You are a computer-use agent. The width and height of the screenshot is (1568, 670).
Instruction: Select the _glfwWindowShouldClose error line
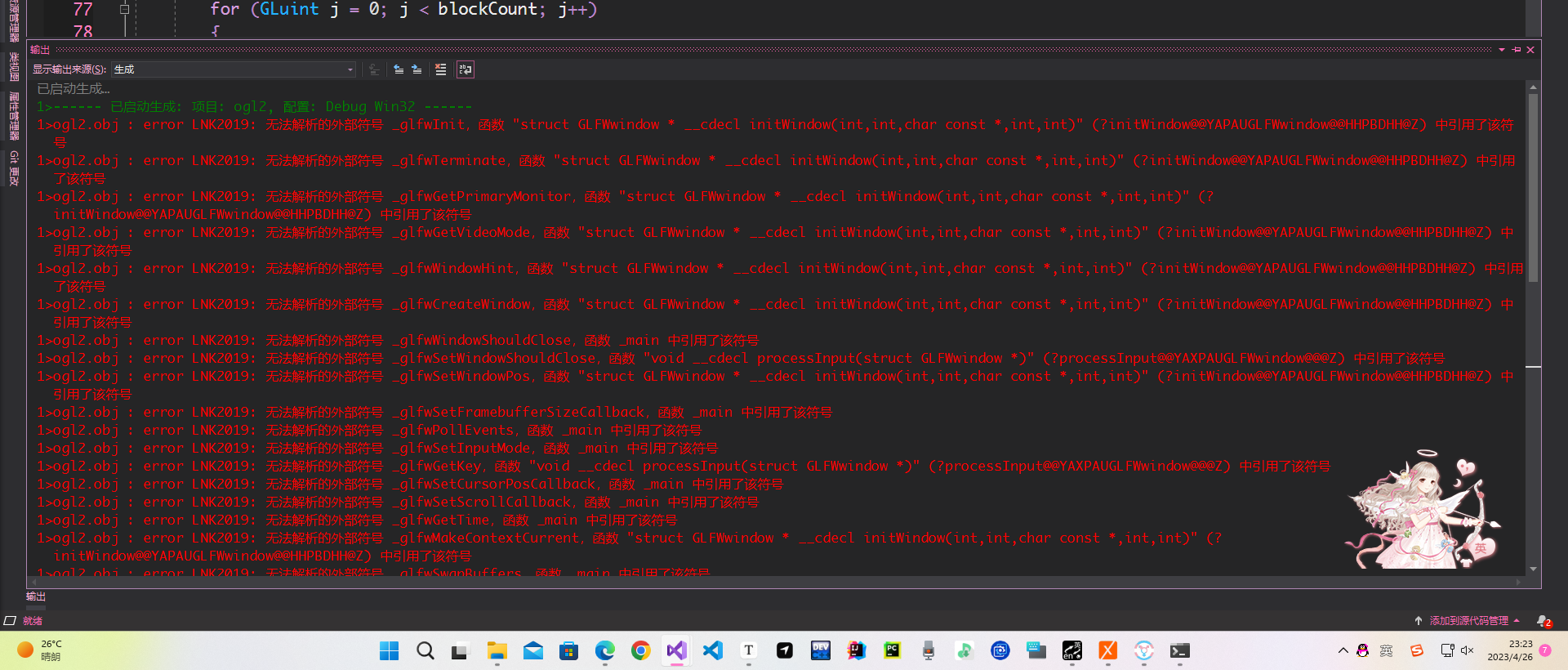pyautogui.click(x=398, y=340)
